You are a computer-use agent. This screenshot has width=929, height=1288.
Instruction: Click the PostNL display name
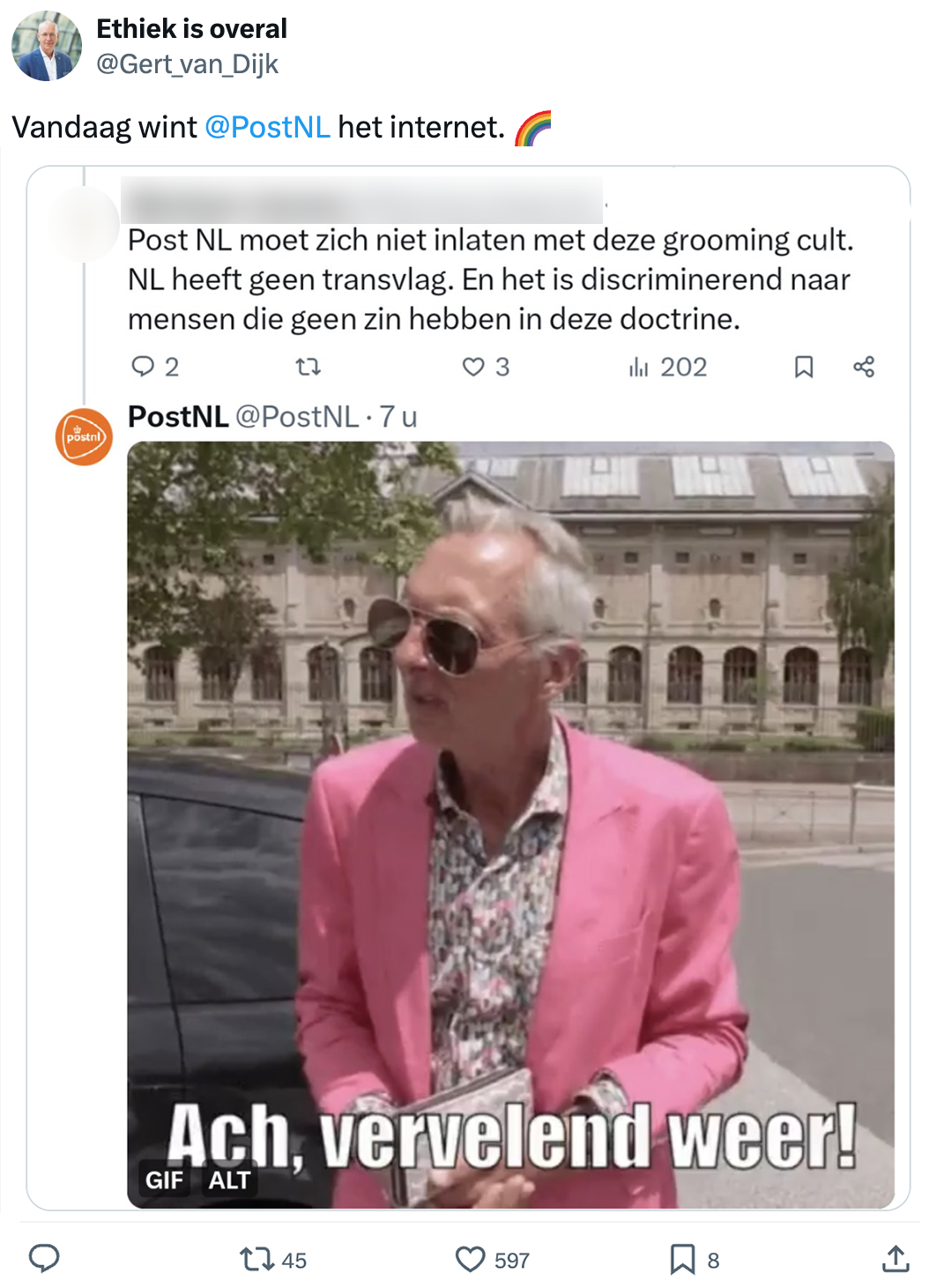click(175, 416)
